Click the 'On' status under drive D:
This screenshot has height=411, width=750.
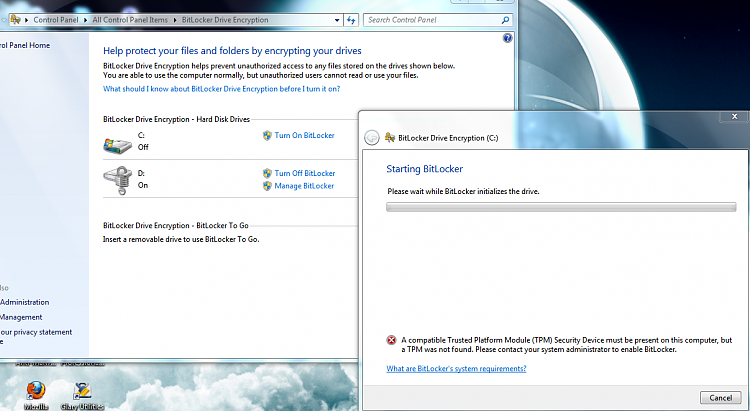coord(143,185)
